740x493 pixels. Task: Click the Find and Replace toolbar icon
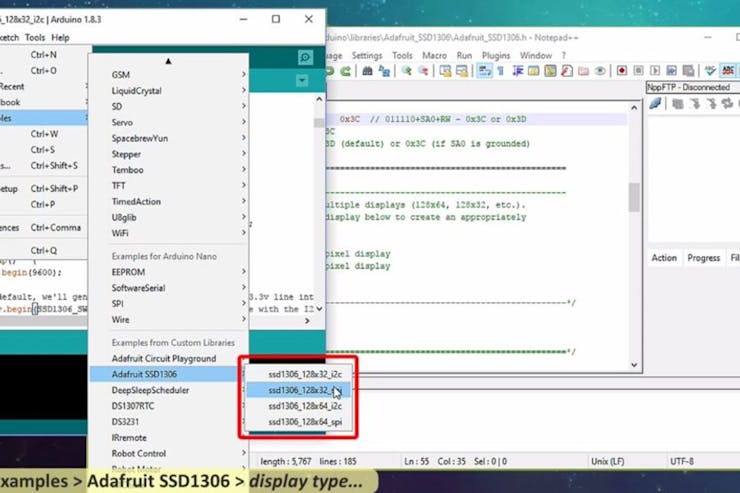tap(385, 71)
